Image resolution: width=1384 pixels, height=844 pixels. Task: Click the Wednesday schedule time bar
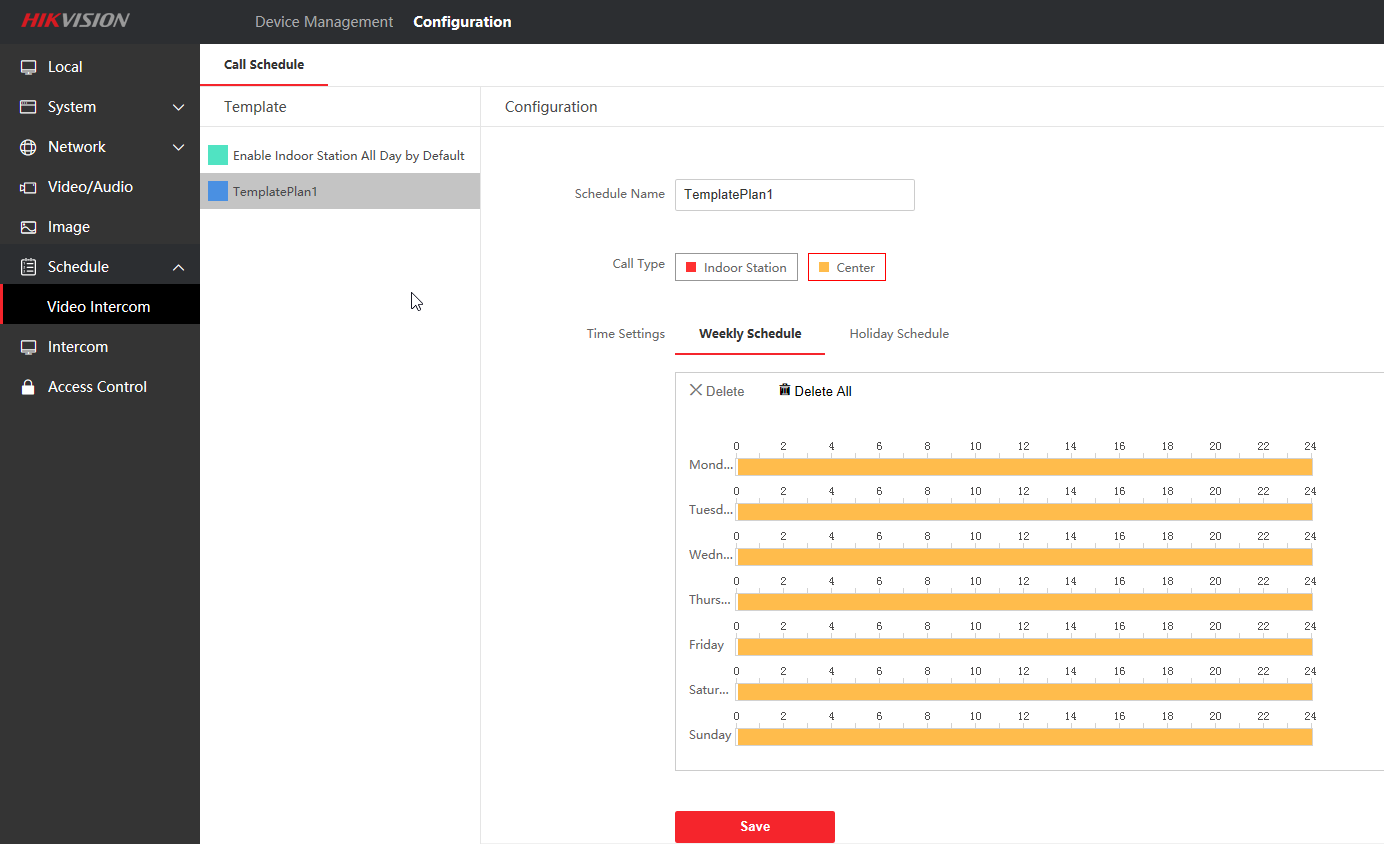pos(1024,557)
